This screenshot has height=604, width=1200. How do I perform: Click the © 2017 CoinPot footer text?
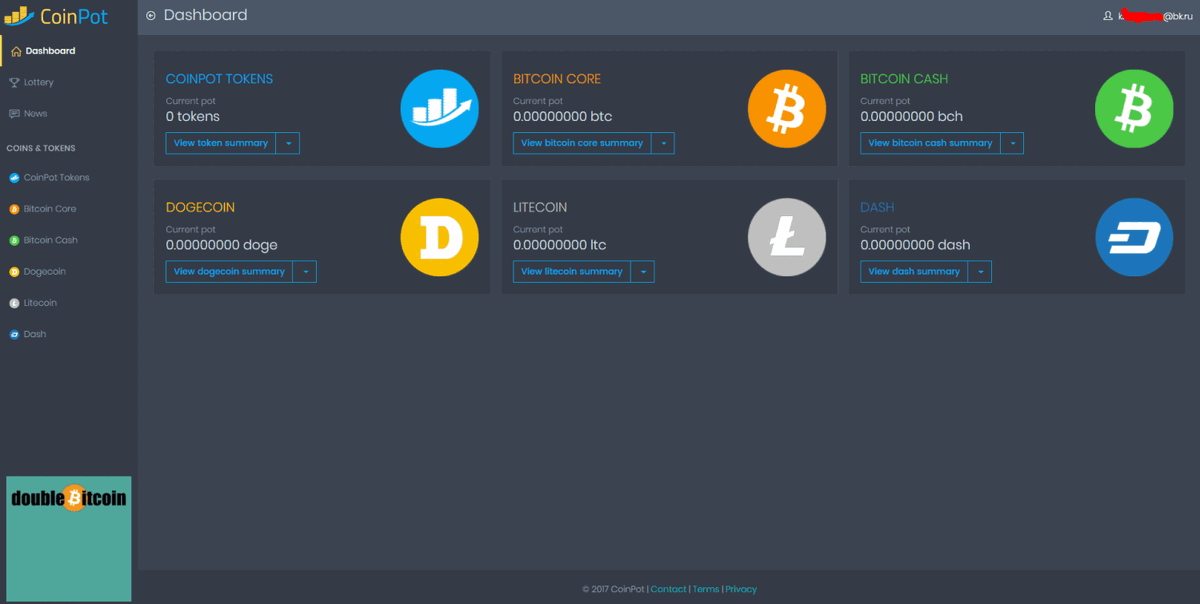click(613, 589)
